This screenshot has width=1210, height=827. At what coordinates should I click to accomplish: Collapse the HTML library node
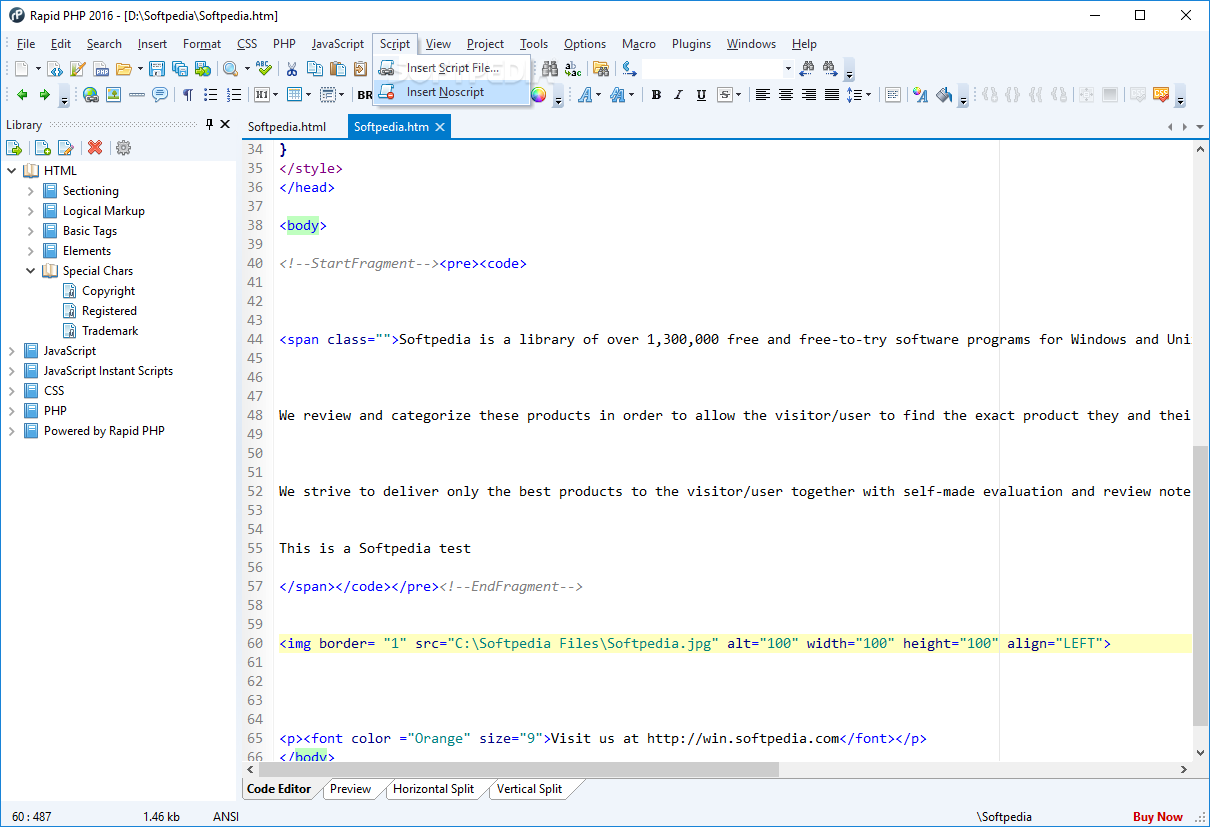click(12, 171)
